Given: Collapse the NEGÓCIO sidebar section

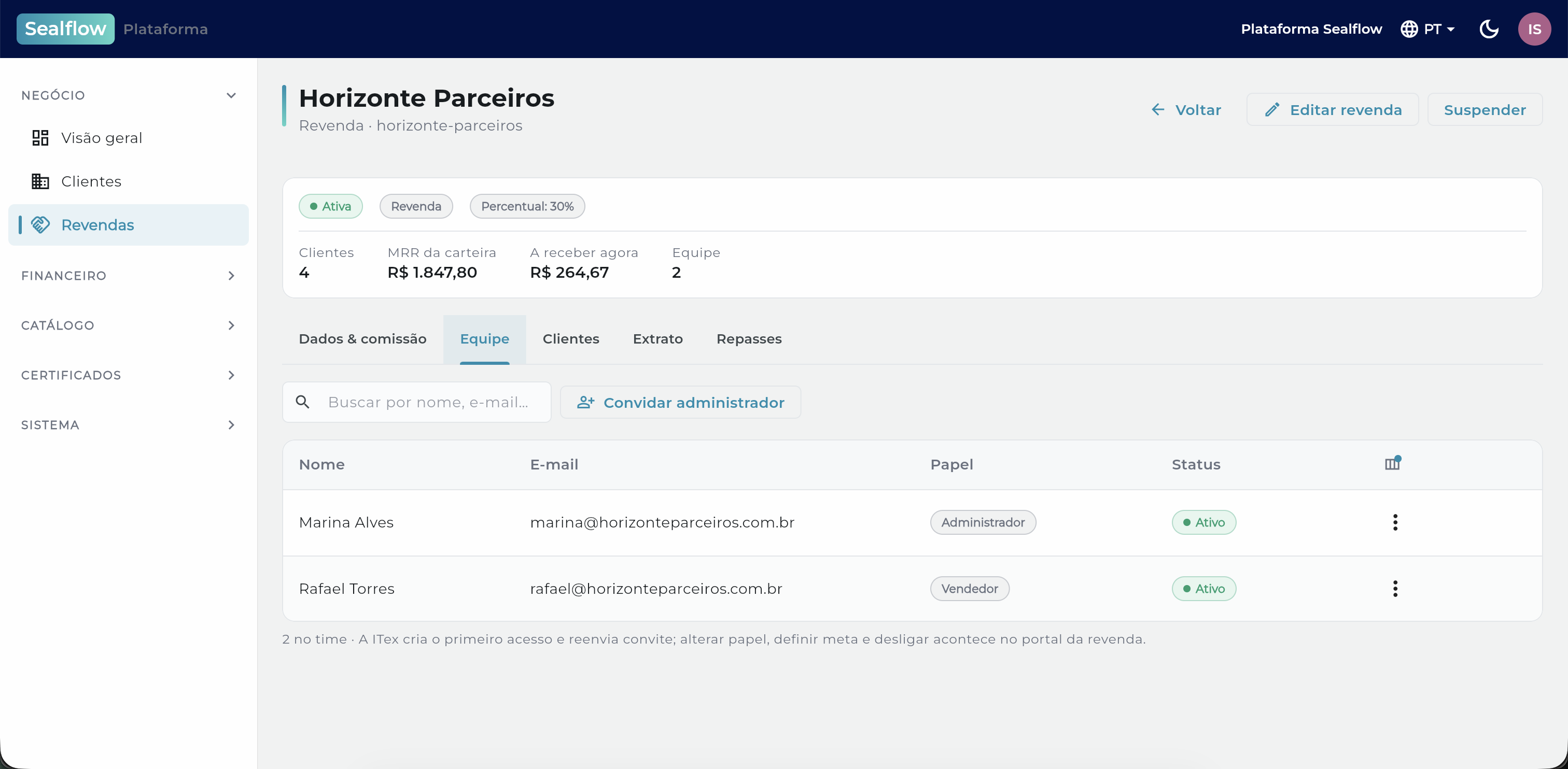Looking at the screenshot, I should click(x=231, y=95).
